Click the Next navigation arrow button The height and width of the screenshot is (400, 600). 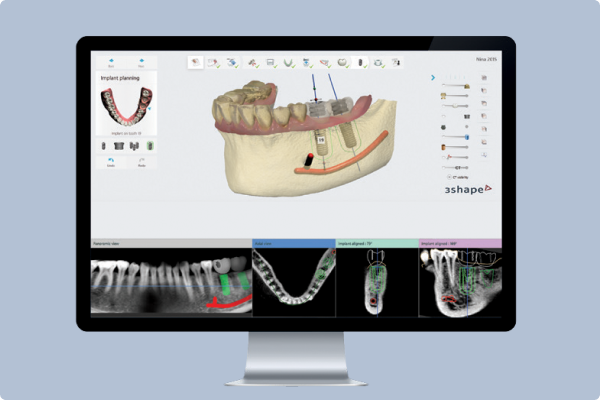click(x=143, y=62)
